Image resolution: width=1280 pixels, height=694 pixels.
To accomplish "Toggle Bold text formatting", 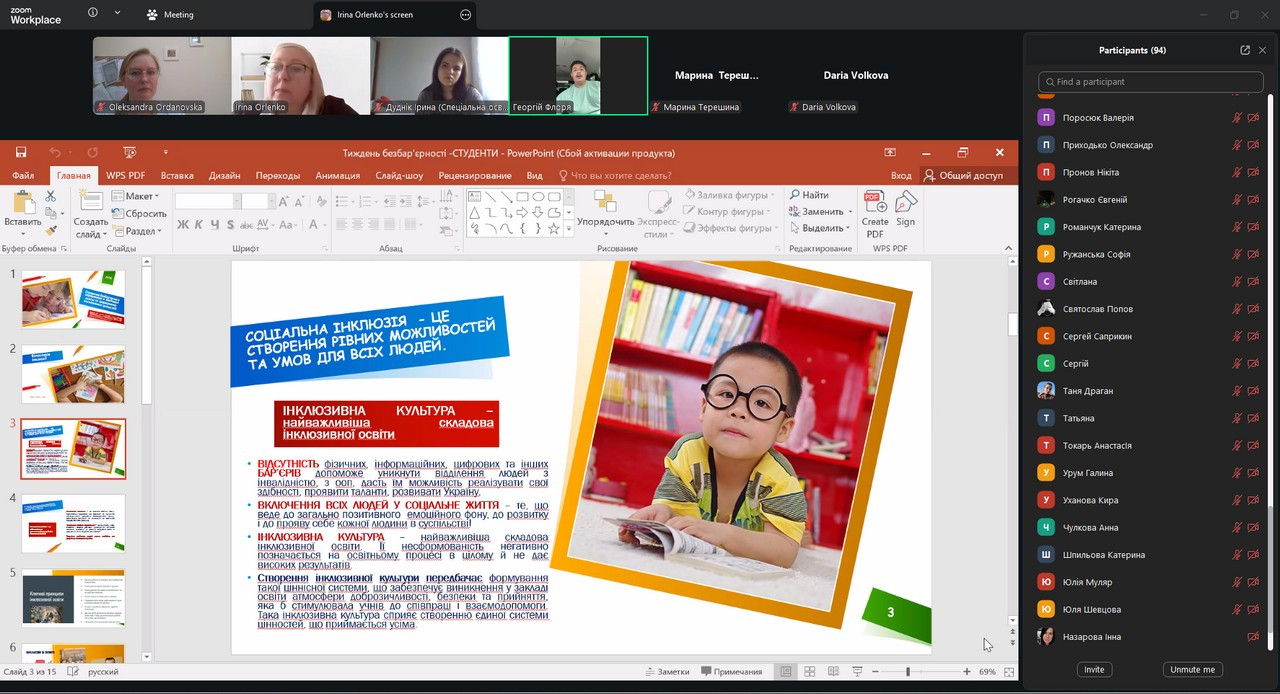I will coord(182,225).
